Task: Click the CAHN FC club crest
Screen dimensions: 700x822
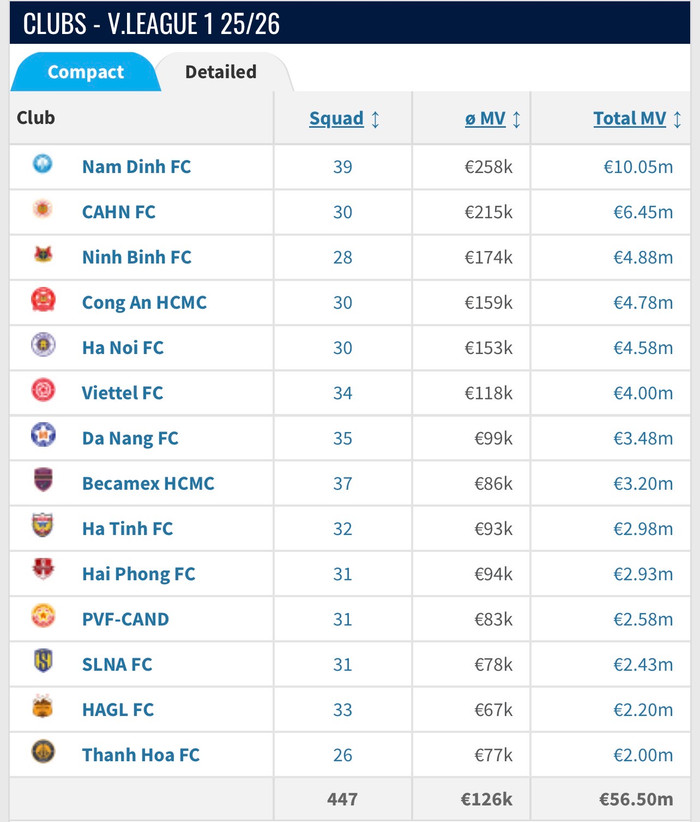Action: (42, 210)
